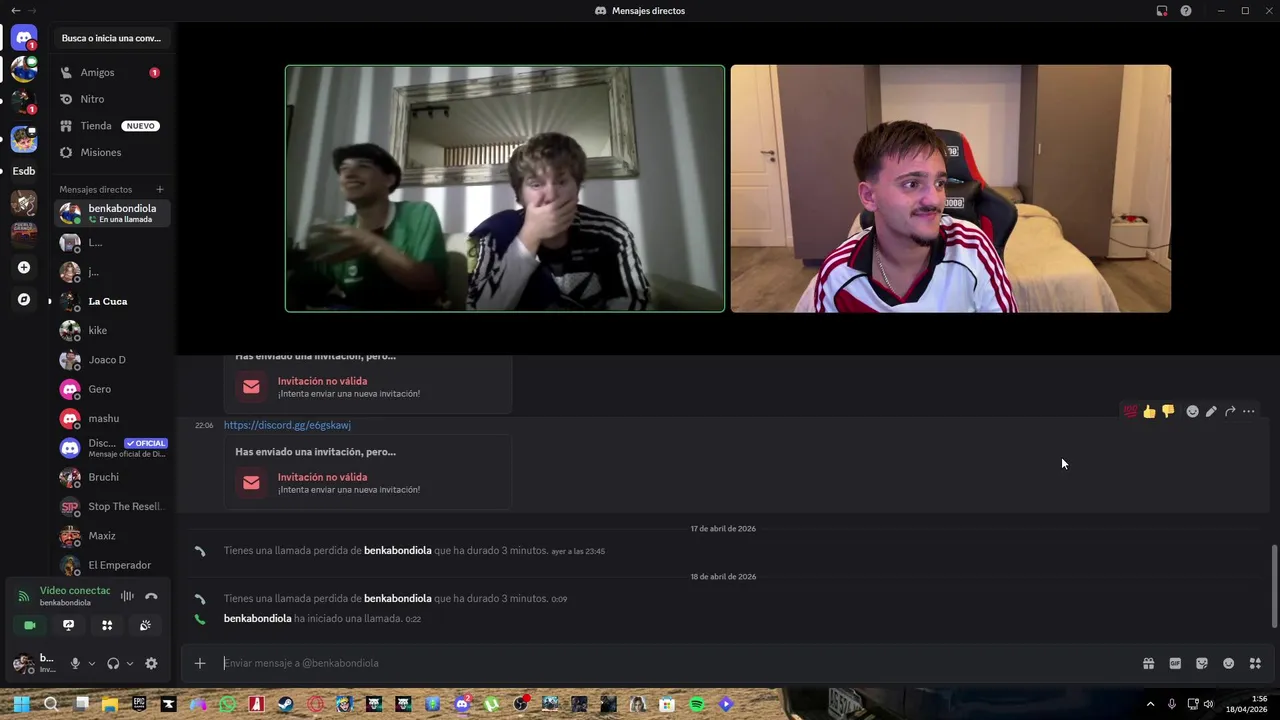Open the mashu conversation
This screenshot has height=720, width=1280.
(x=112, y=418)
